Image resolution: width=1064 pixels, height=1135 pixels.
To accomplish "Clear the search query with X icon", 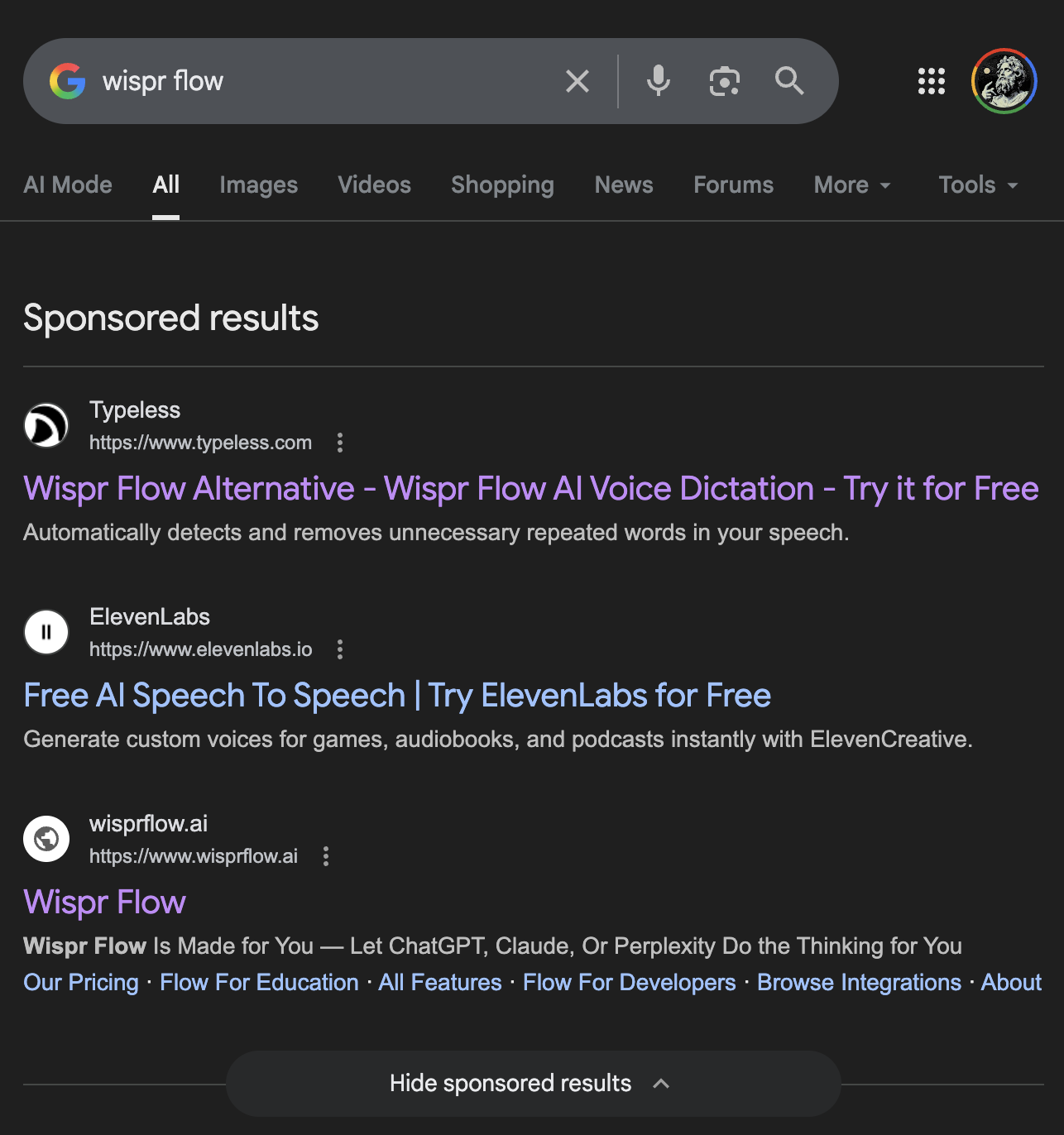I will click(x=578, y=81).
